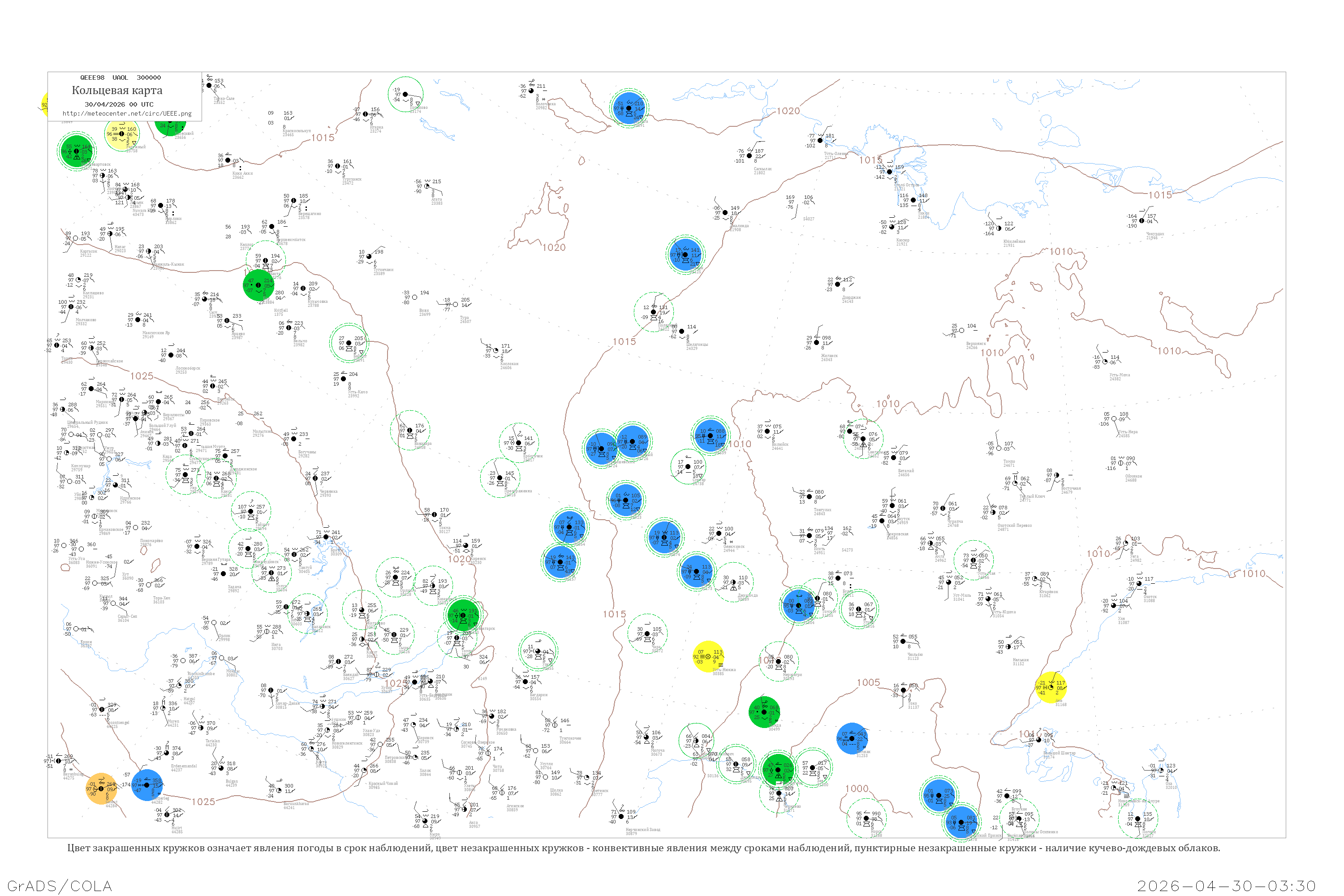
Task: Click the legend caption below the map
Action: [x=643, y=848]
